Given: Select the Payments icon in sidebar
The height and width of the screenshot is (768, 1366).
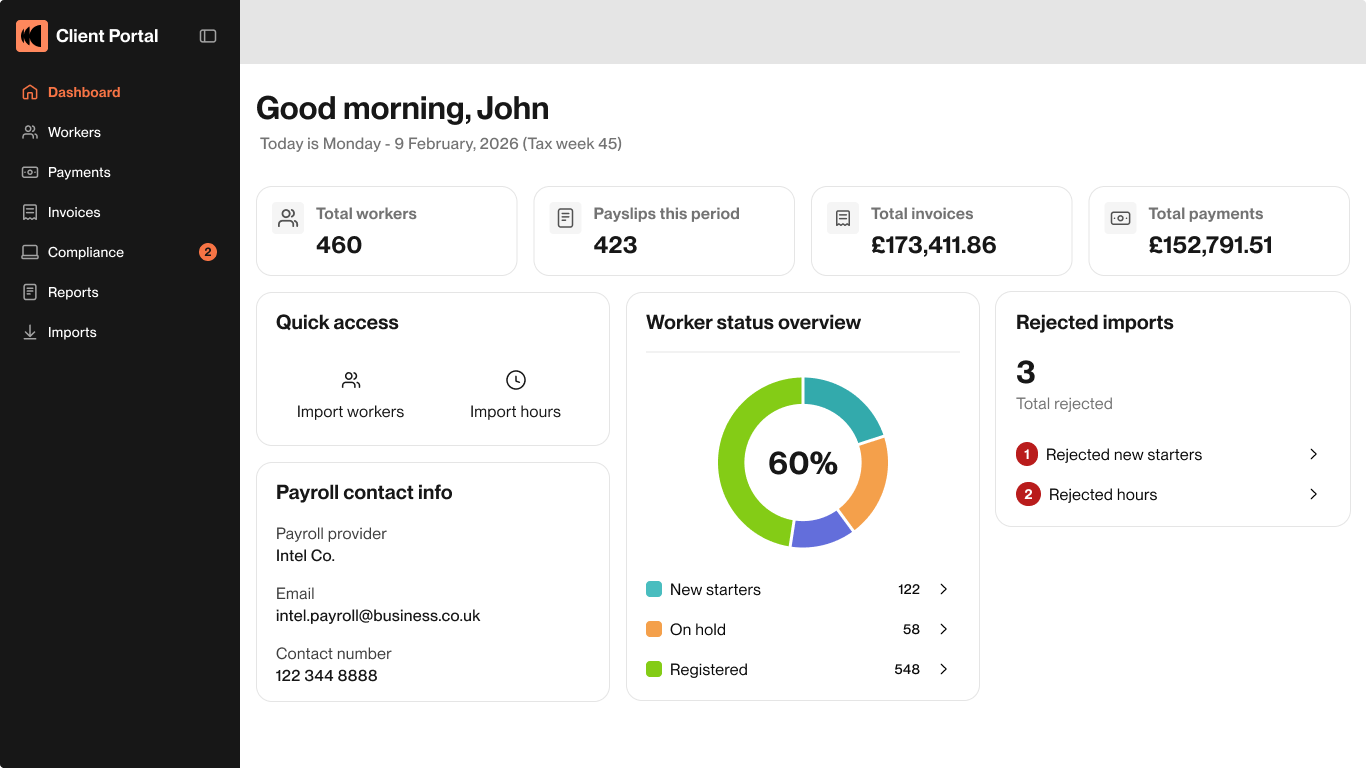Looking at the screenshot, I should 29,172.
